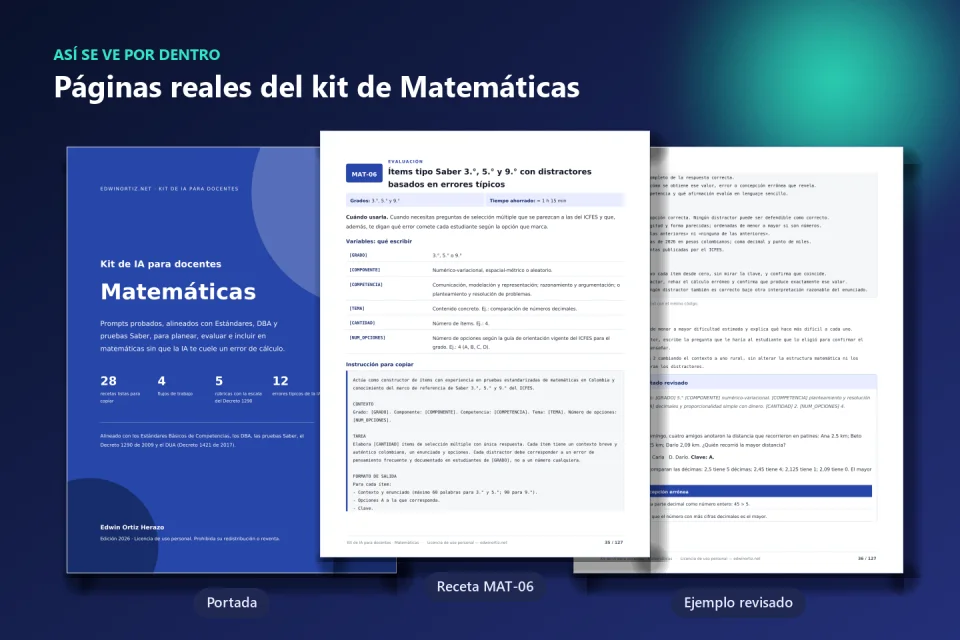The width and height of the screenshot is (960, 640).
Task: Click the 'FORMATO DE SALIDA' line in prompt
Action: 375,476
